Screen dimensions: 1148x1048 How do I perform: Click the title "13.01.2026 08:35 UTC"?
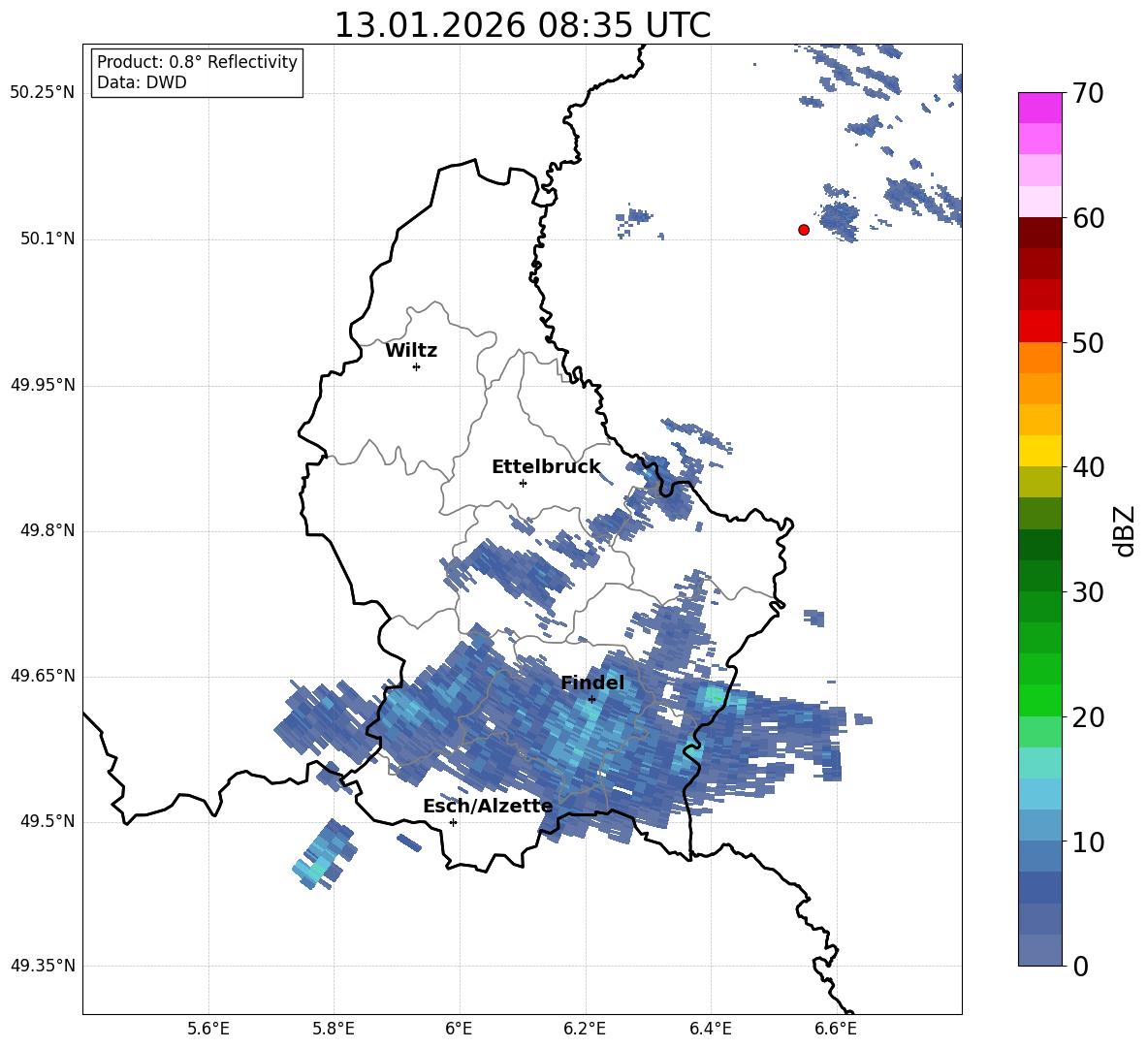point(522,25)
